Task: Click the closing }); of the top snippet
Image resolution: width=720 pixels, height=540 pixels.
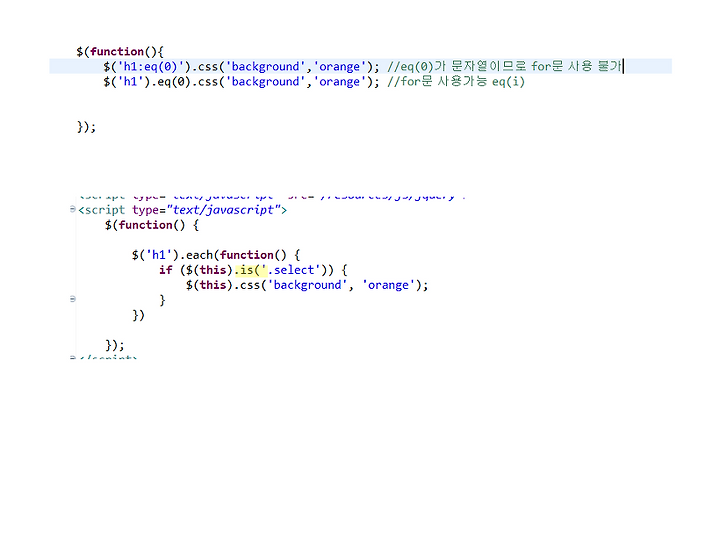Action: pyautogui.click(x=86, y=127)
